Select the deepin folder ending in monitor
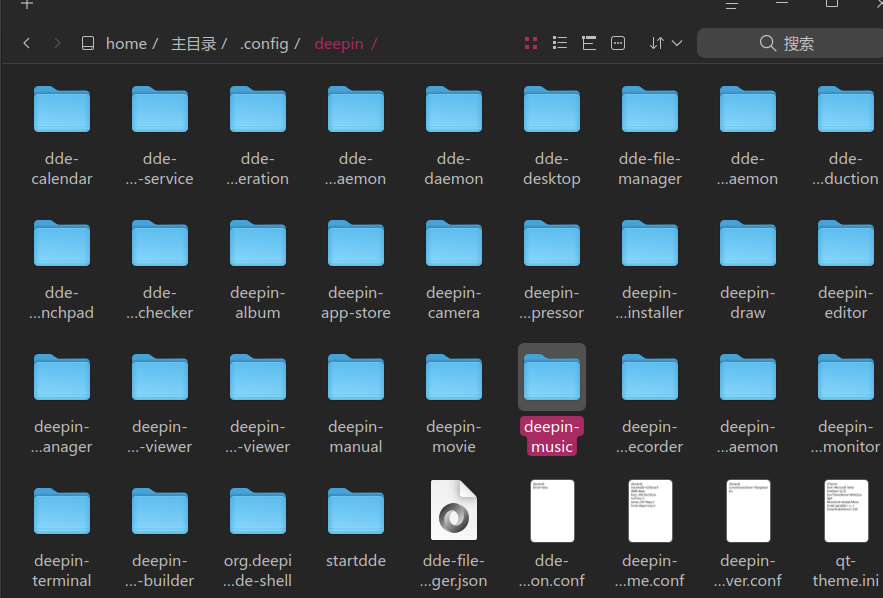 coord(846,404)
